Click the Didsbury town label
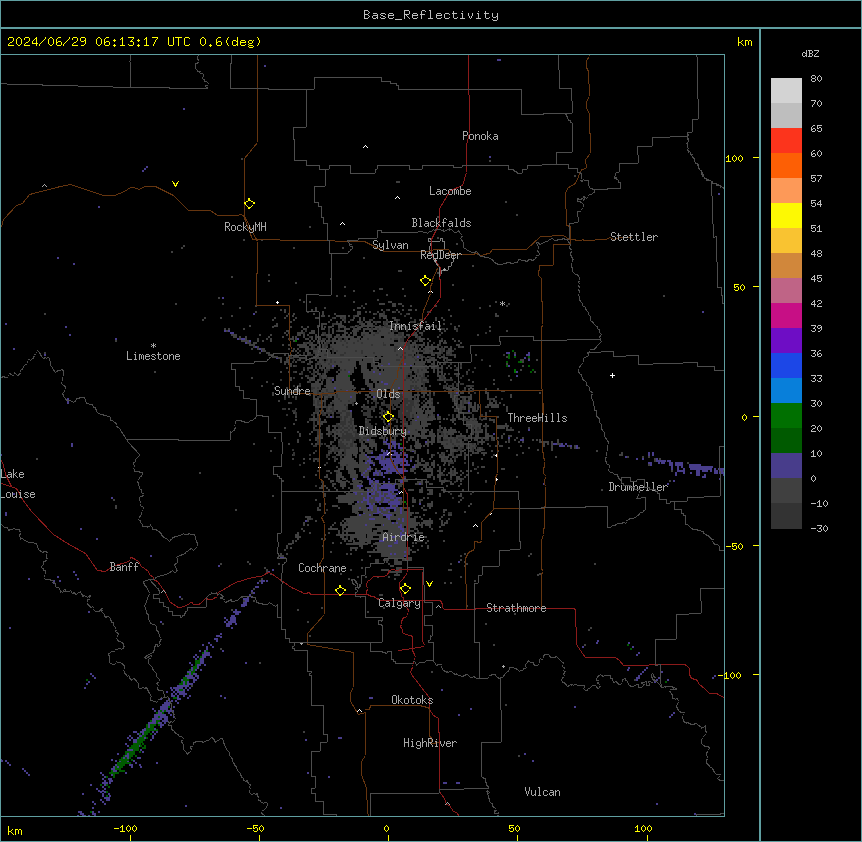Viewport: 862px width, 842px height. [x=383, y=431]
